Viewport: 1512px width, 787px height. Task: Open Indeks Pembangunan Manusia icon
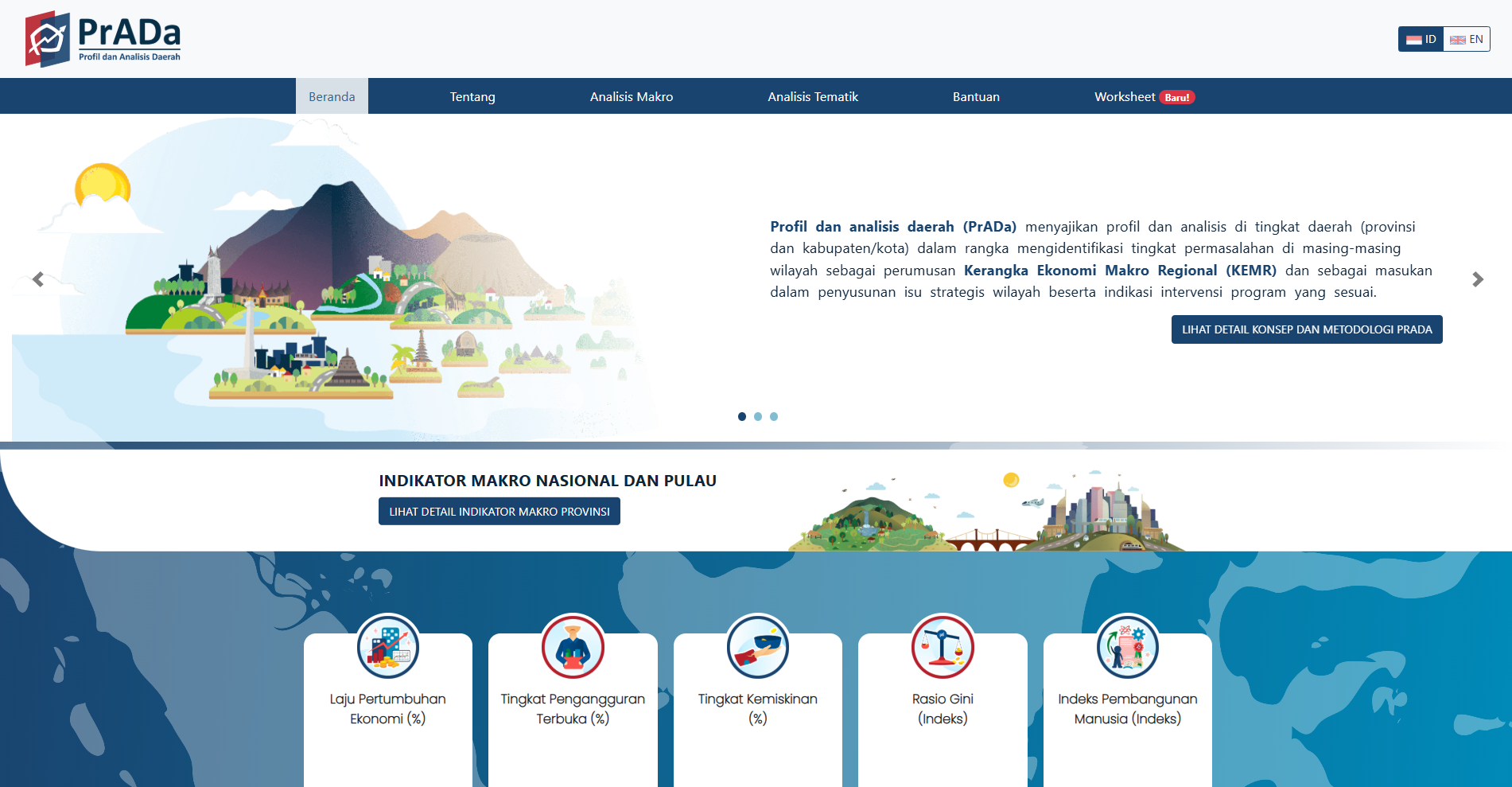(1127, 645)
